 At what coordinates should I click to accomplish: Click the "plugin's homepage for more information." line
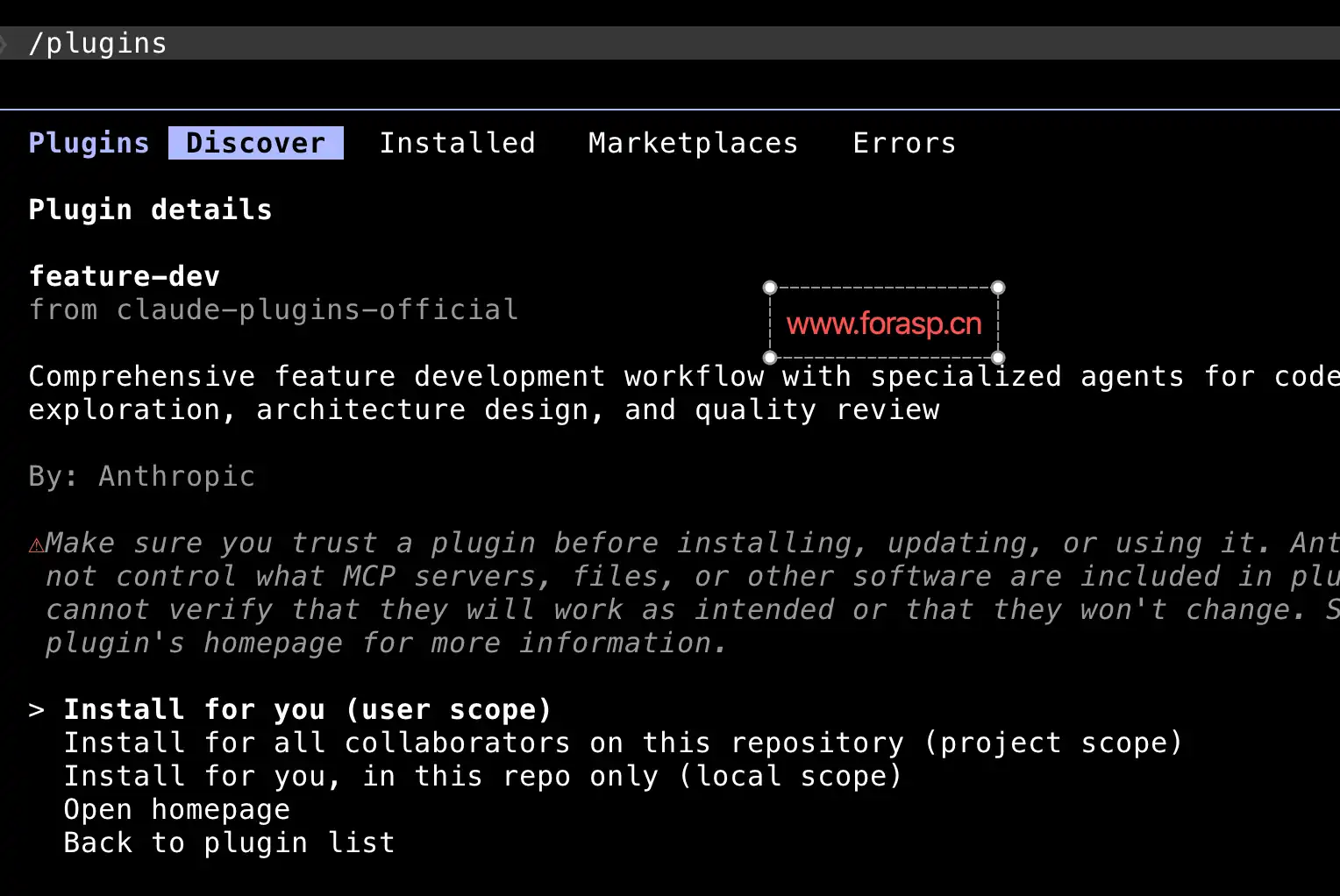(386, 643)
